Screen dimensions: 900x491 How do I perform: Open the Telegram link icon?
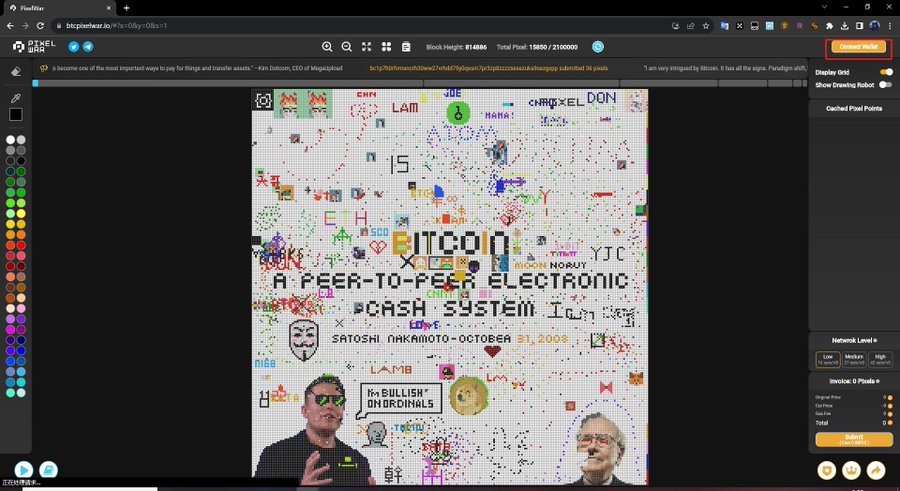[88, 47]
